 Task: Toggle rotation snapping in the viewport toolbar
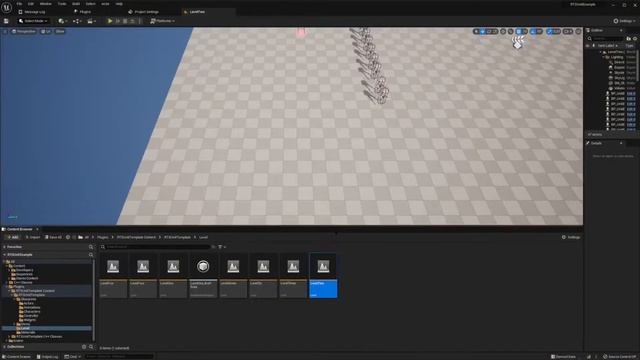pos(533,31)
